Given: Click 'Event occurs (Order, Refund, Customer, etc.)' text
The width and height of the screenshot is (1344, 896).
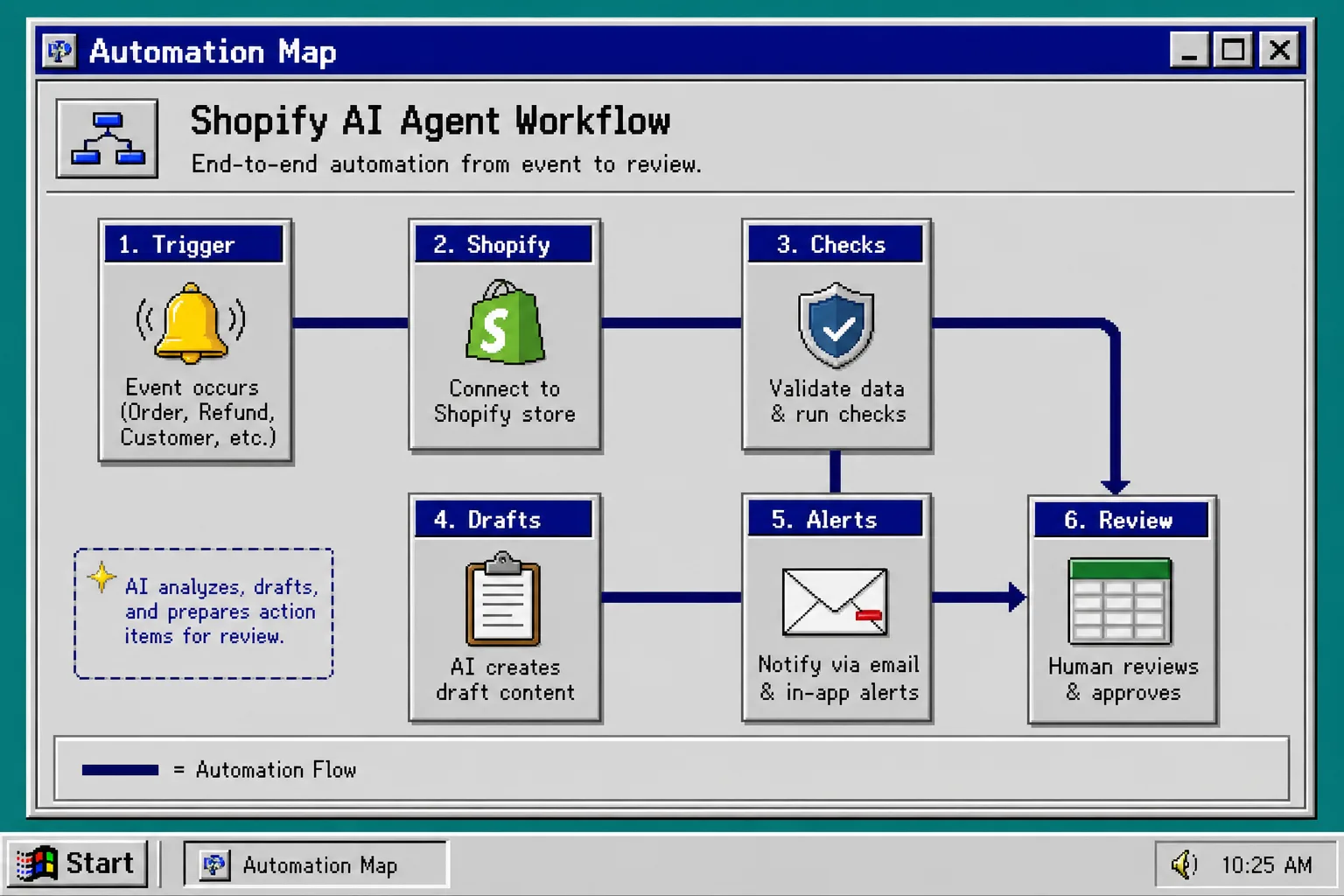Looking at the screenshot, I should pos(197,412).
